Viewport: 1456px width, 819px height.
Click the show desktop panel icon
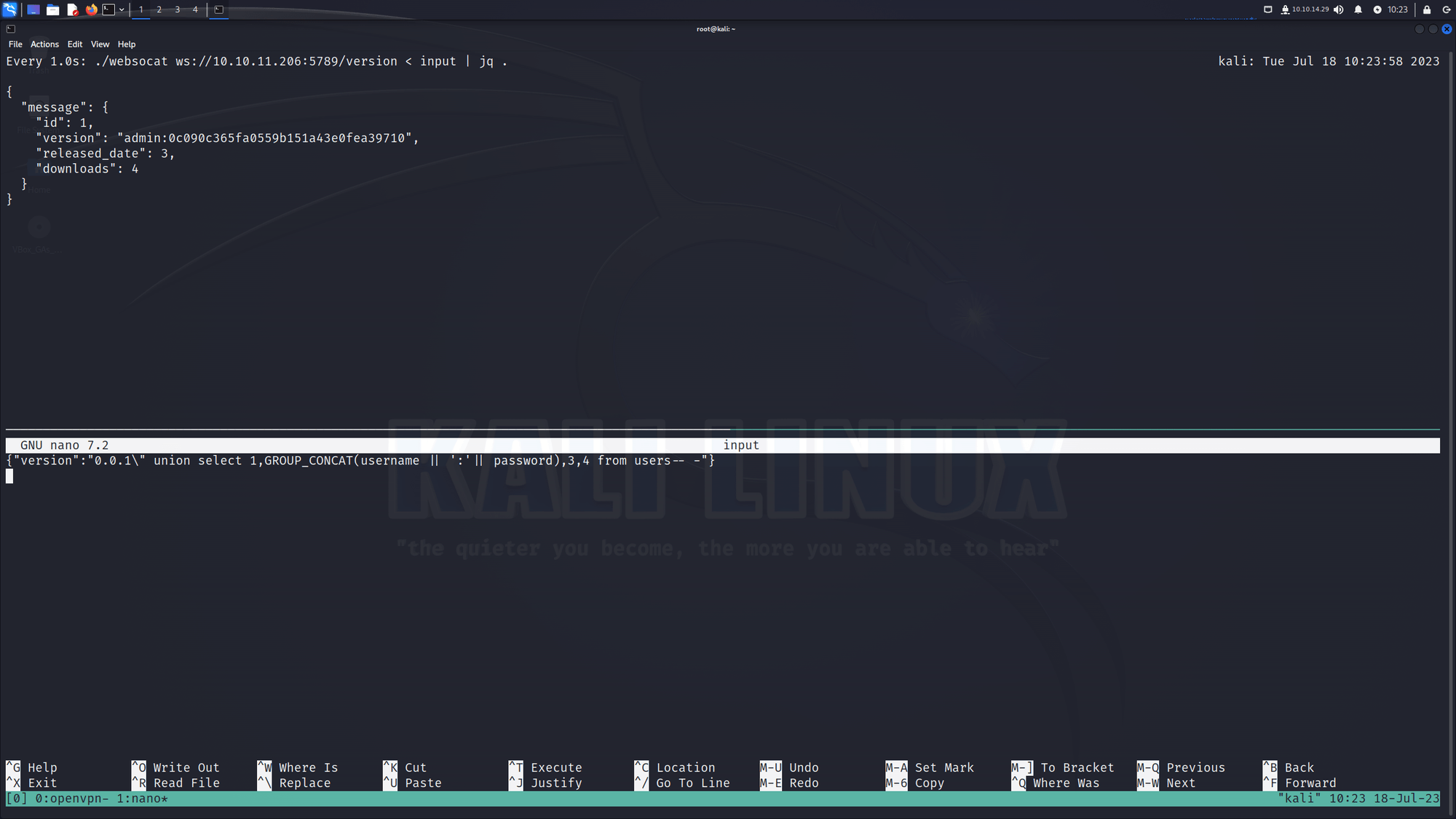(x=33, y=9)
